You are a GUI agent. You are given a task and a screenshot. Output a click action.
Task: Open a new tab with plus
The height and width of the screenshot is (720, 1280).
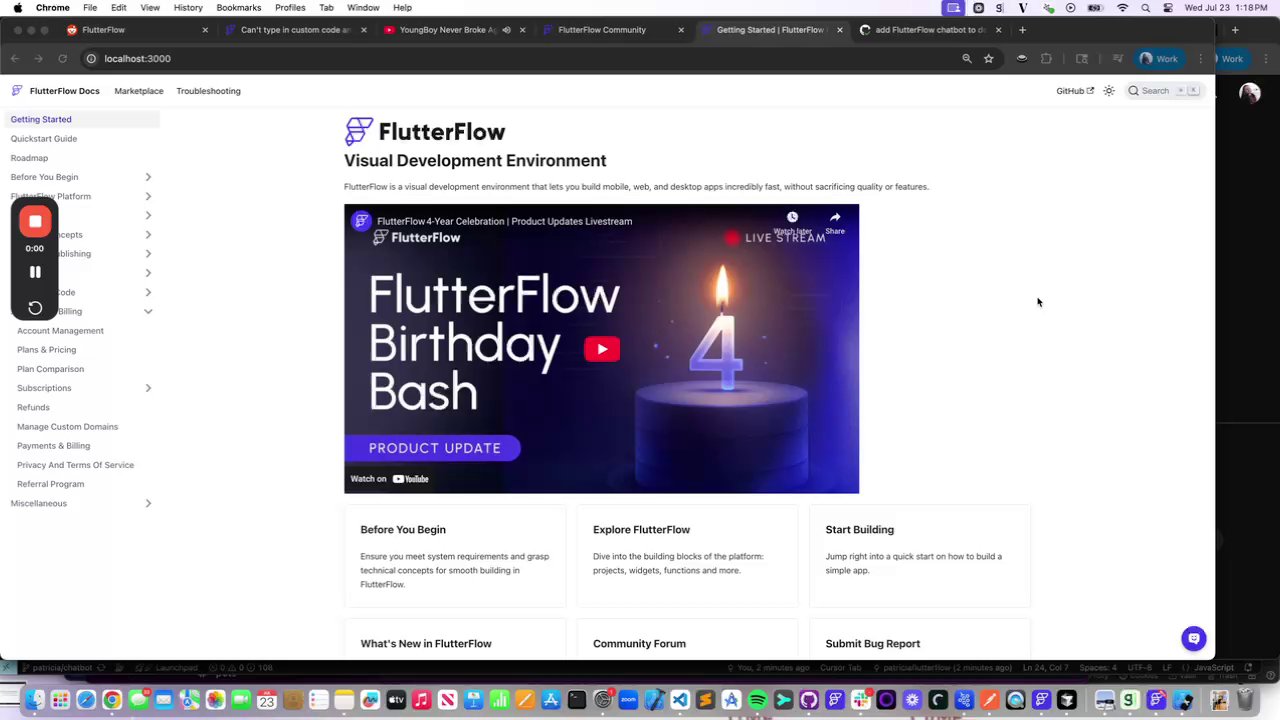pos(1022,30)
